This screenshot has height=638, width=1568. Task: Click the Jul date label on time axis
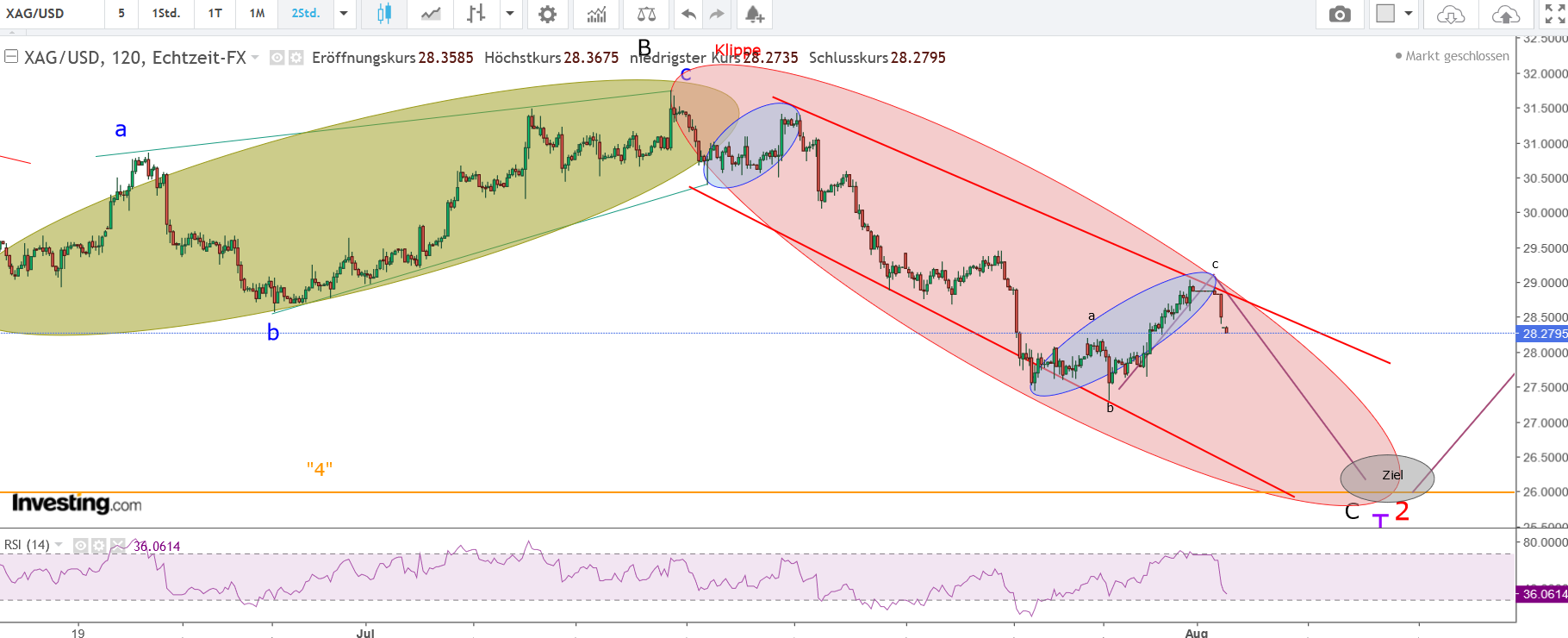pyautogui.click(x=365, y=633)
